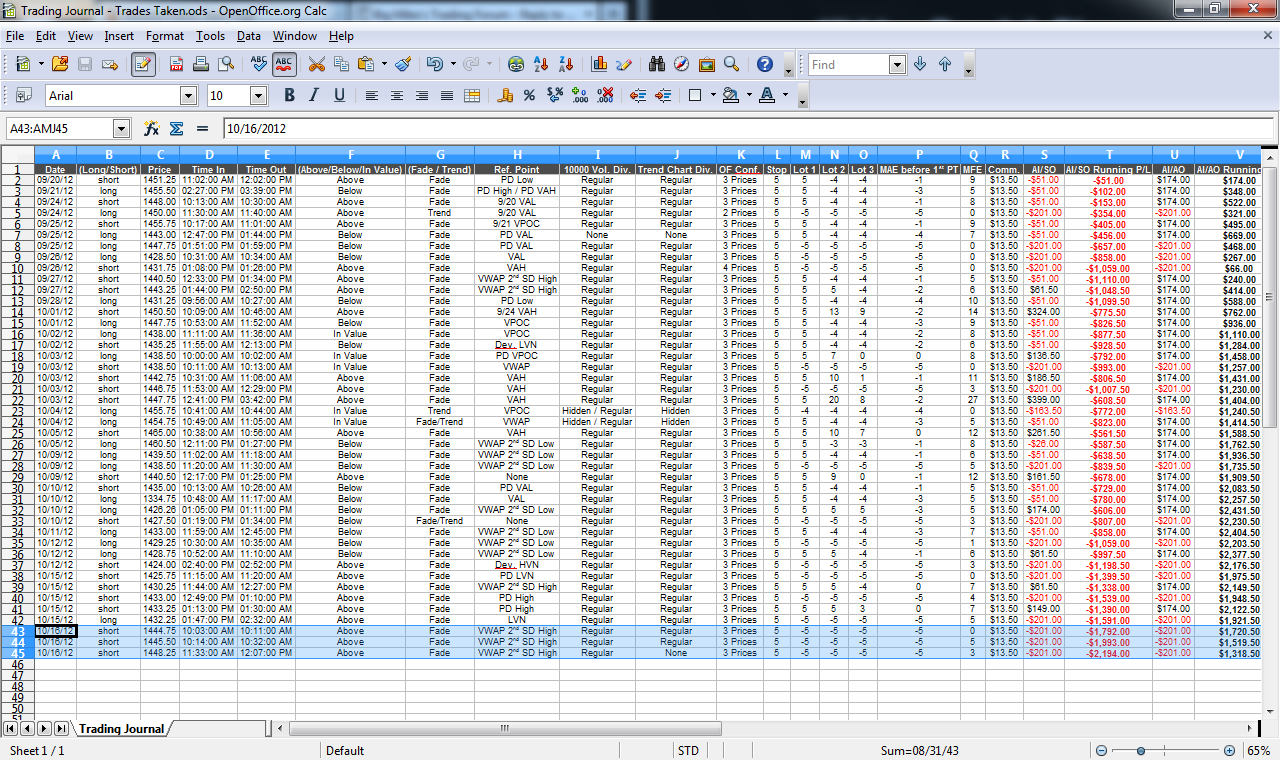This screenshot has width=1280, height=760.
Task: Open Page Preview
Action: point(226,65)
